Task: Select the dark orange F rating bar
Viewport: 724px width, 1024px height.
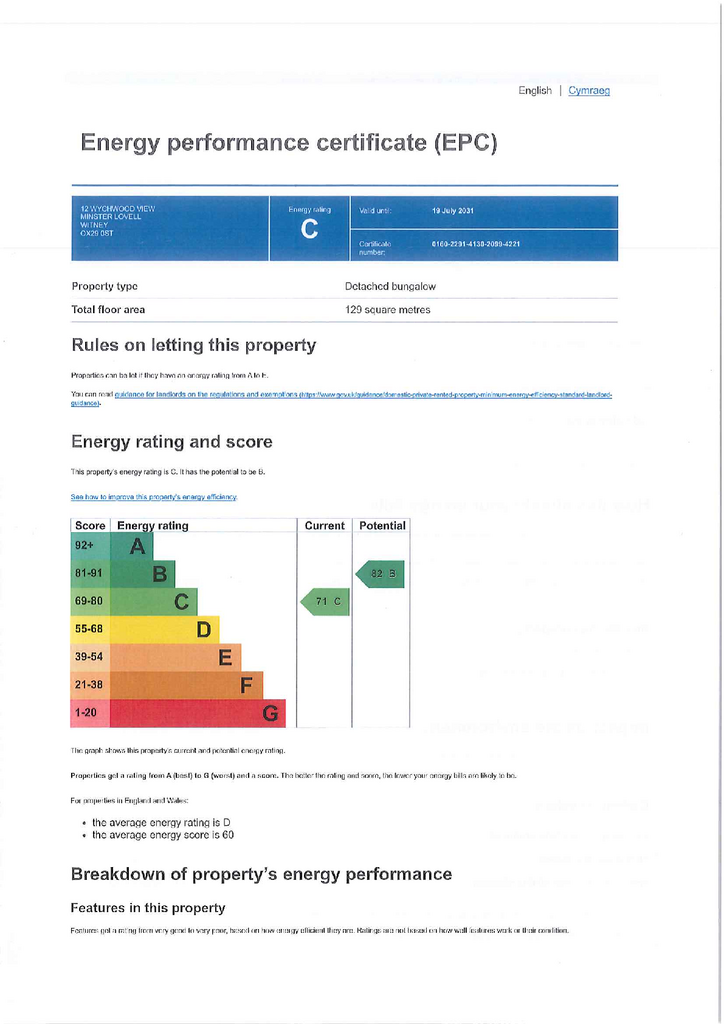Action: pos(187,685)
